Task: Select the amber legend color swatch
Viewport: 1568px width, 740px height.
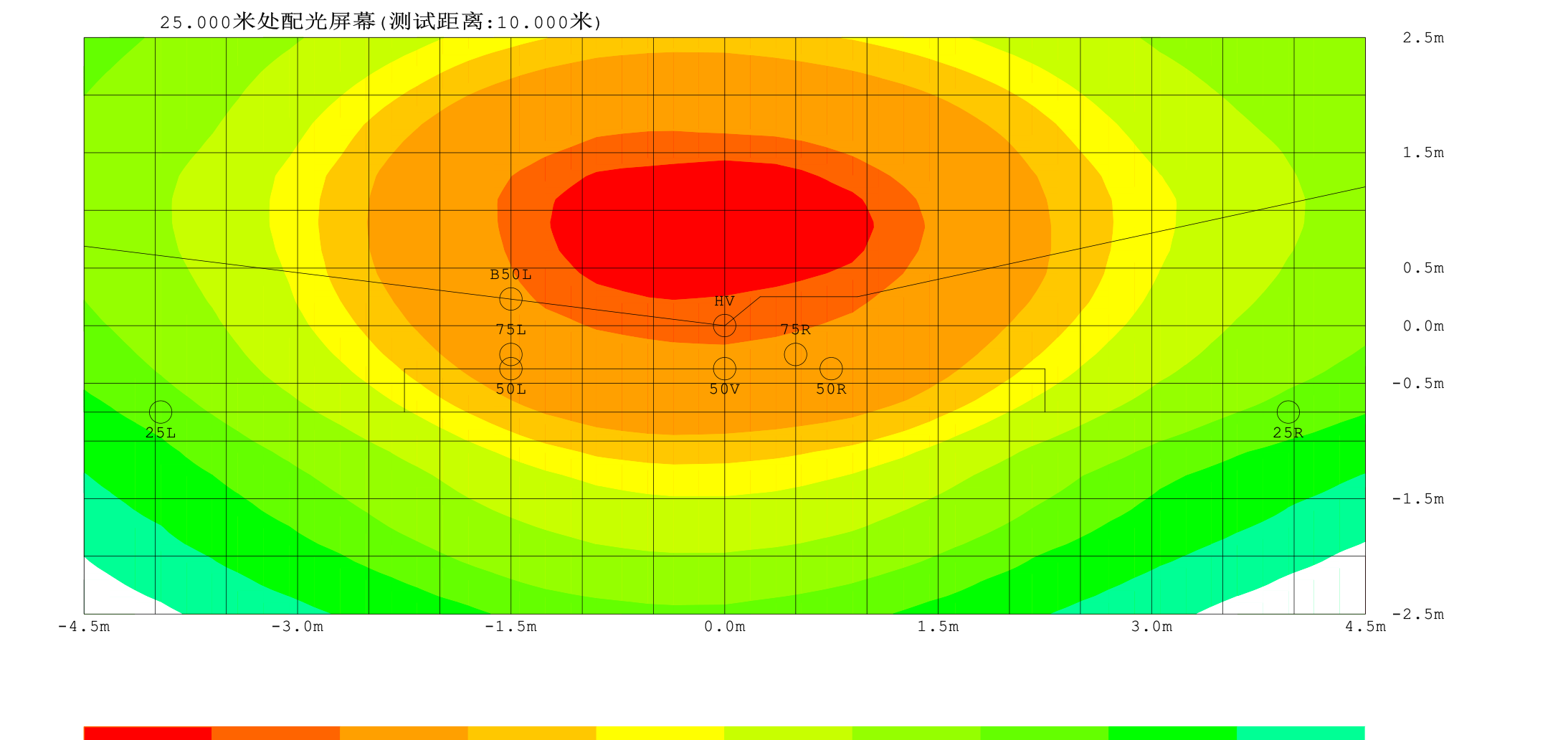Action: 532,733
